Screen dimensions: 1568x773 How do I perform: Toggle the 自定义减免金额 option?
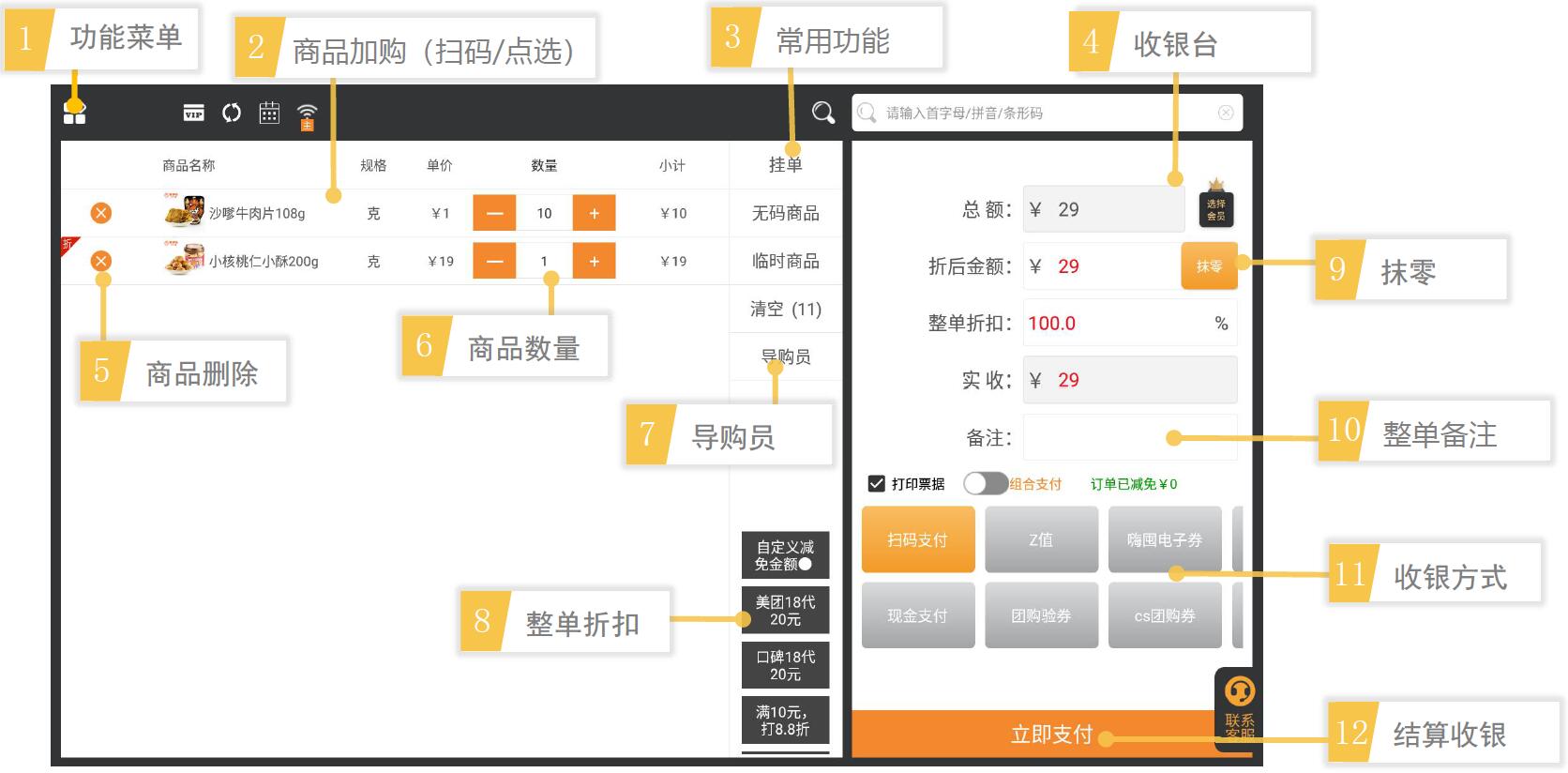pyautogui.click(x=785, y=555)
